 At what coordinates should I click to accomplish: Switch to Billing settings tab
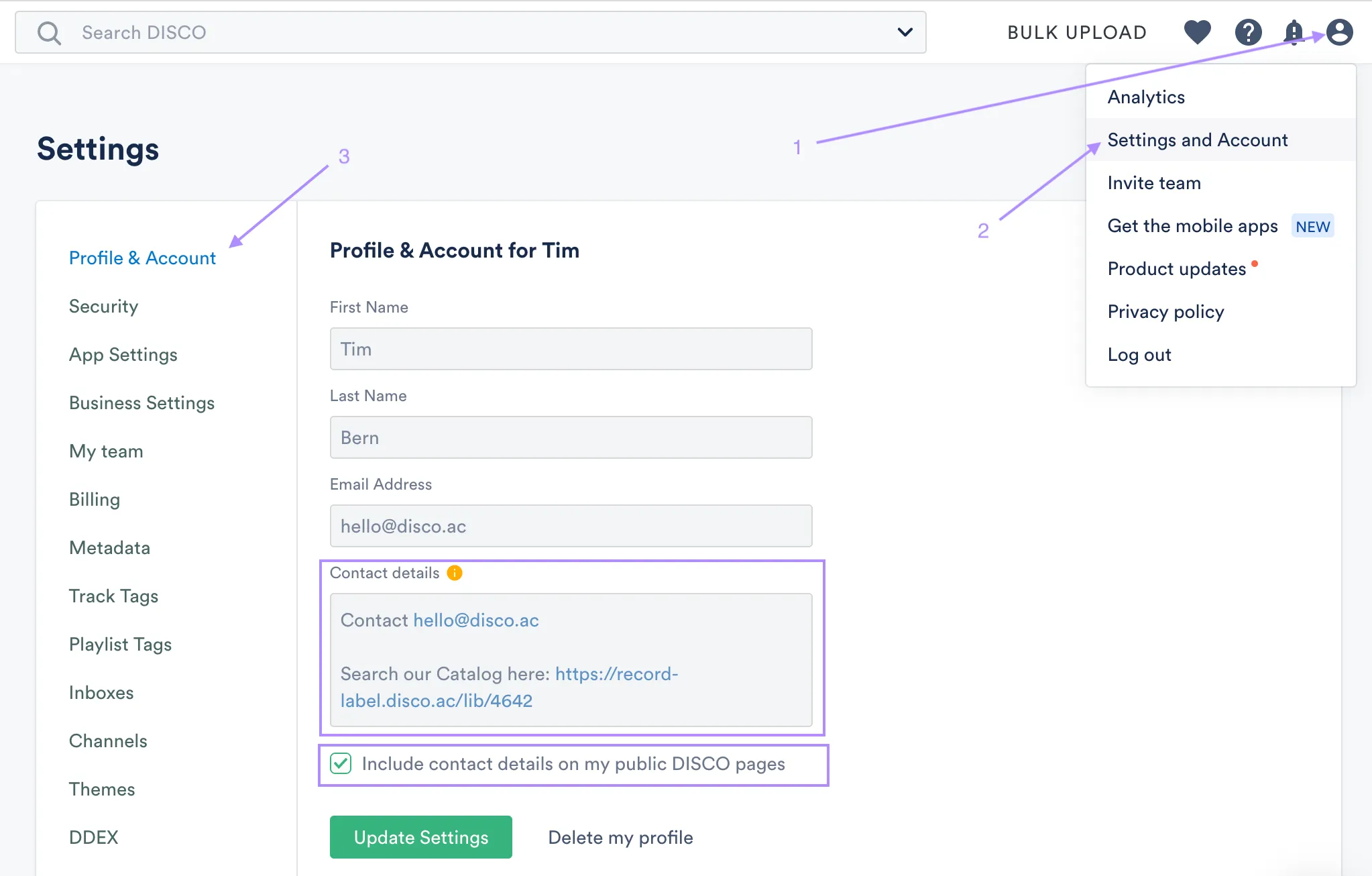[95, 500]
